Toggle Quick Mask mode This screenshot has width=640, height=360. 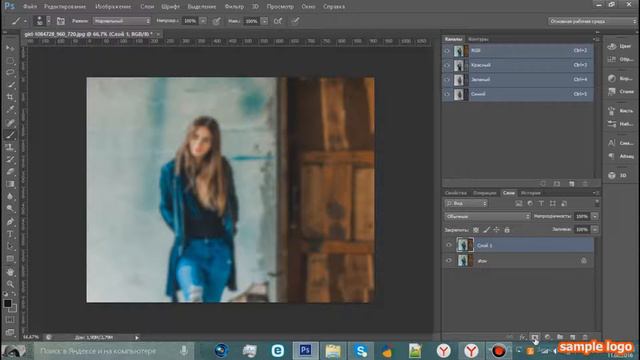pos(10,320)
